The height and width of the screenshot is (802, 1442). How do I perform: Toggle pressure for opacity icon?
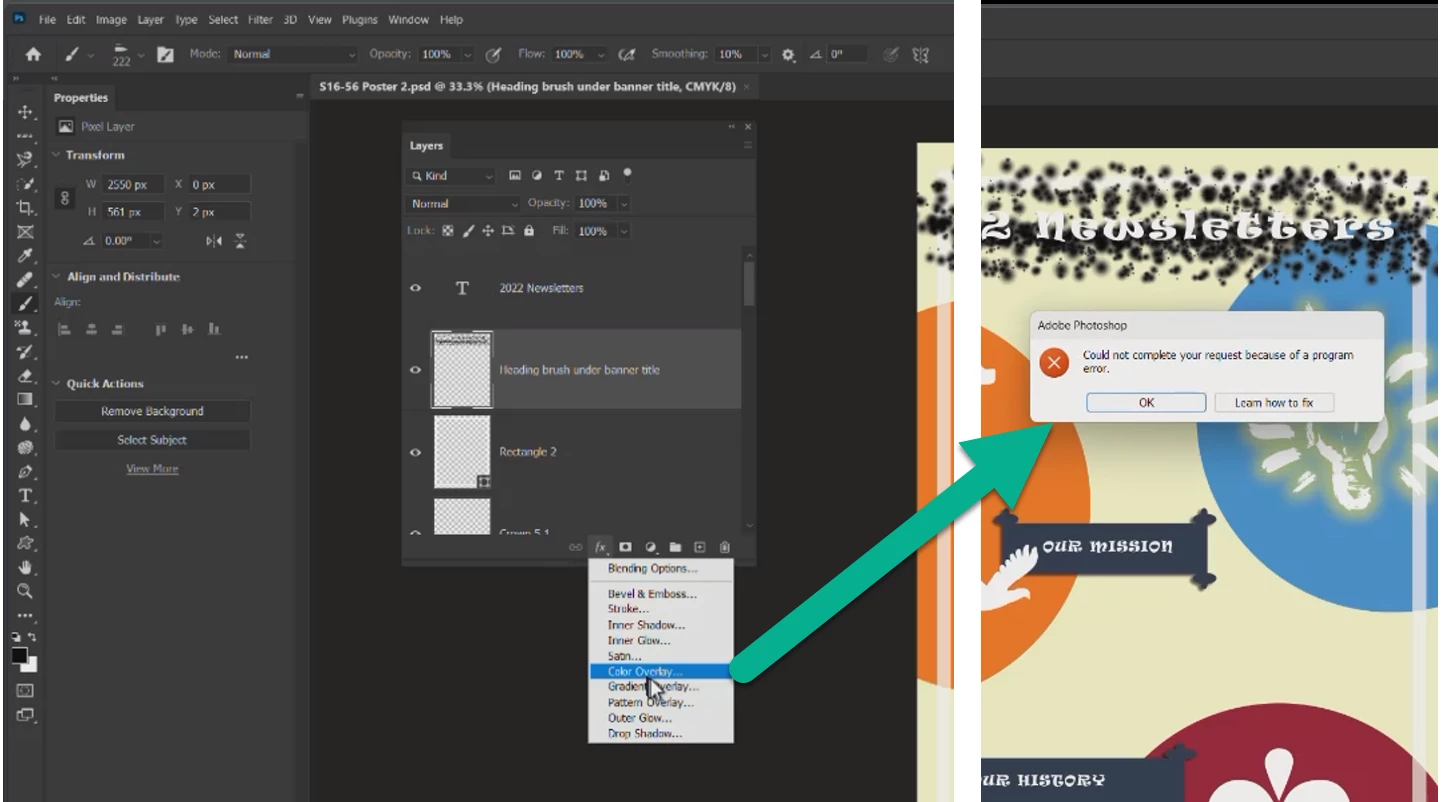pyautogui.click(x=493, y=55)
